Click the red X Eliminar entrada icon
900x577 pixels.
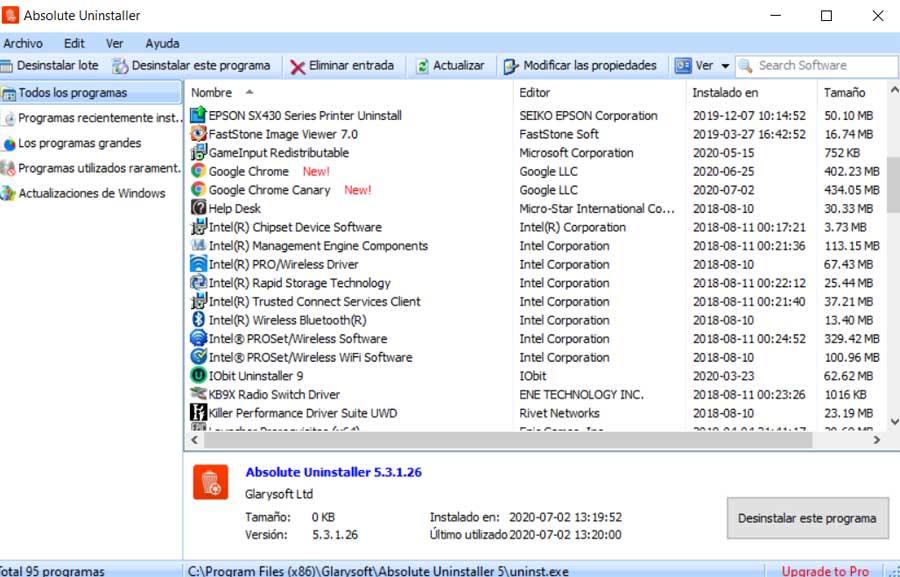point(297,67)
